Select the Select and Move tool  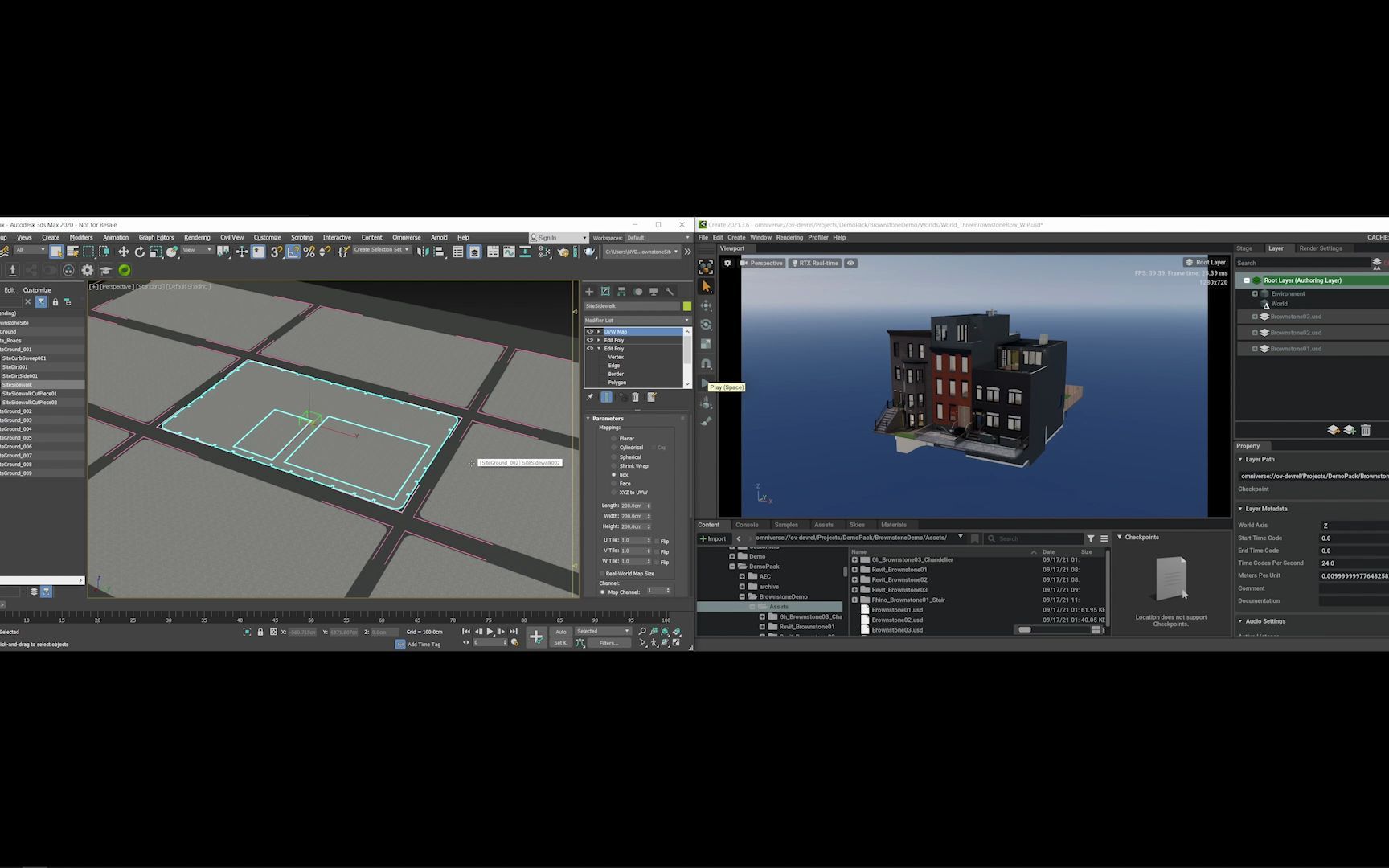coord(124,251)
